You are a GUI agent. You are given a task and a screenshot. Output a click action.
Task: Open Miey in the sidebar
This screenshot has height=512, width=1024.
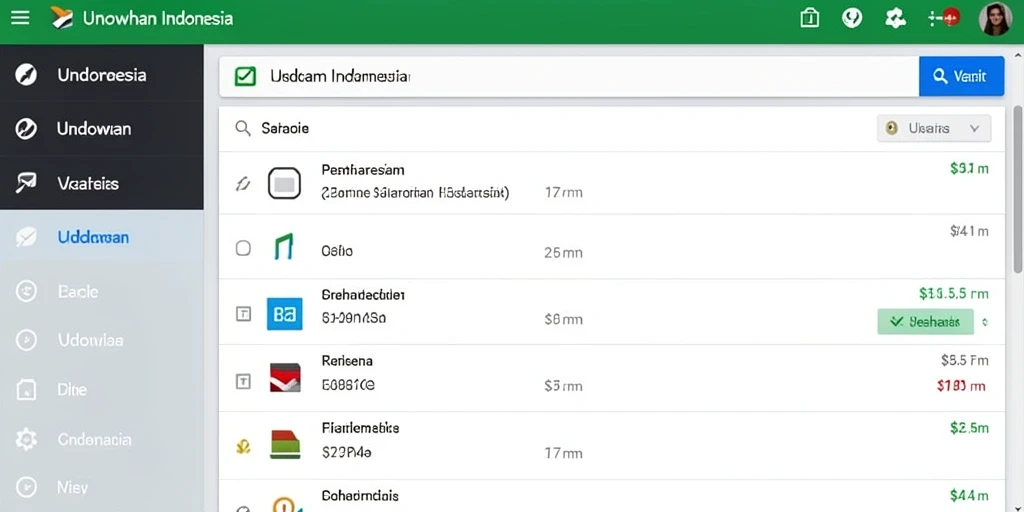click(102, 487)
